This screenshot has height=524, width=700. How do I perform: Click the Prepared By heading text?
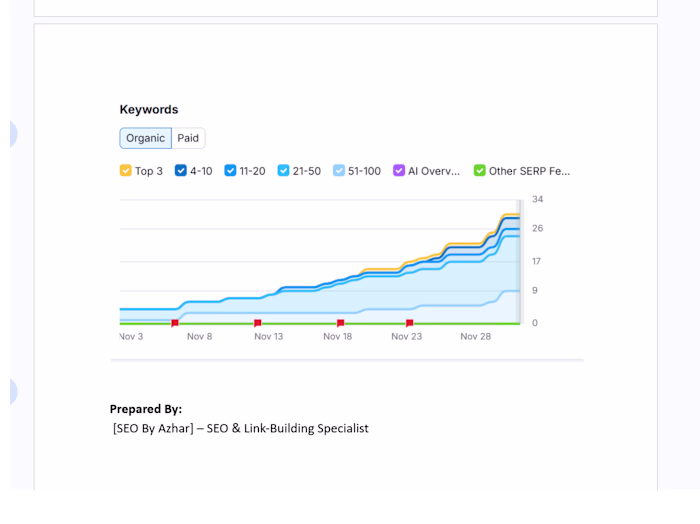click(x=146, y=409)
